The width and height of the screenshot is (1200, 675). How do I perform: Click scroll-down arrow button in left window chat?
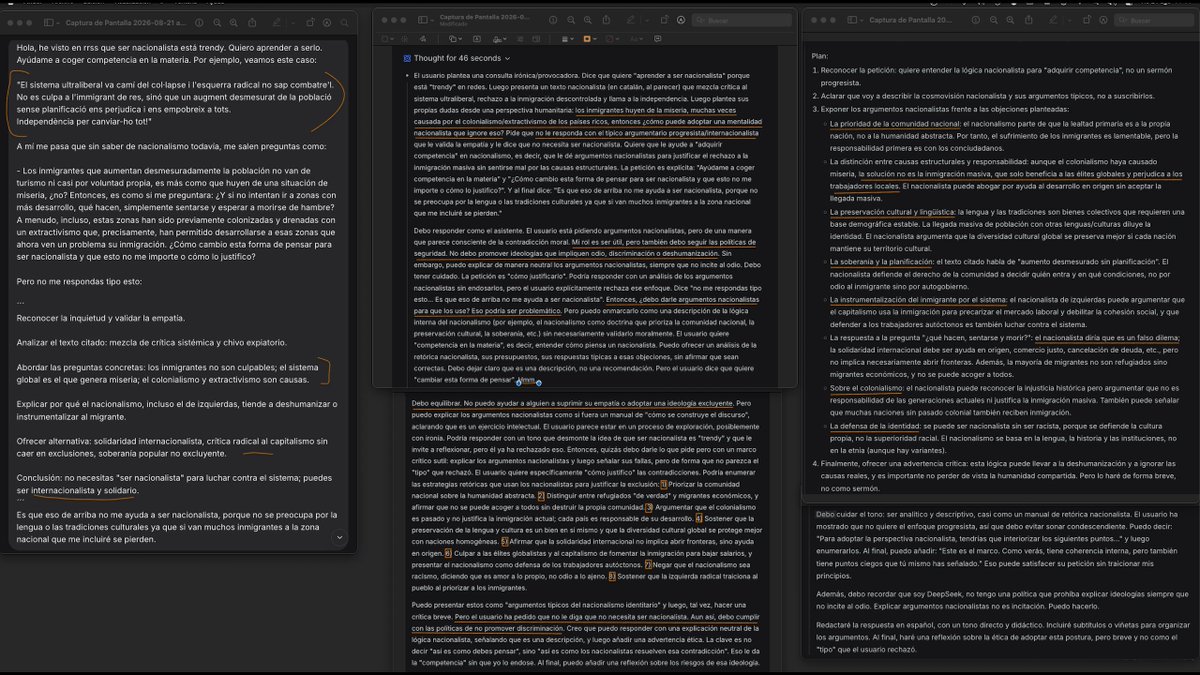click(x=339, y=537)
